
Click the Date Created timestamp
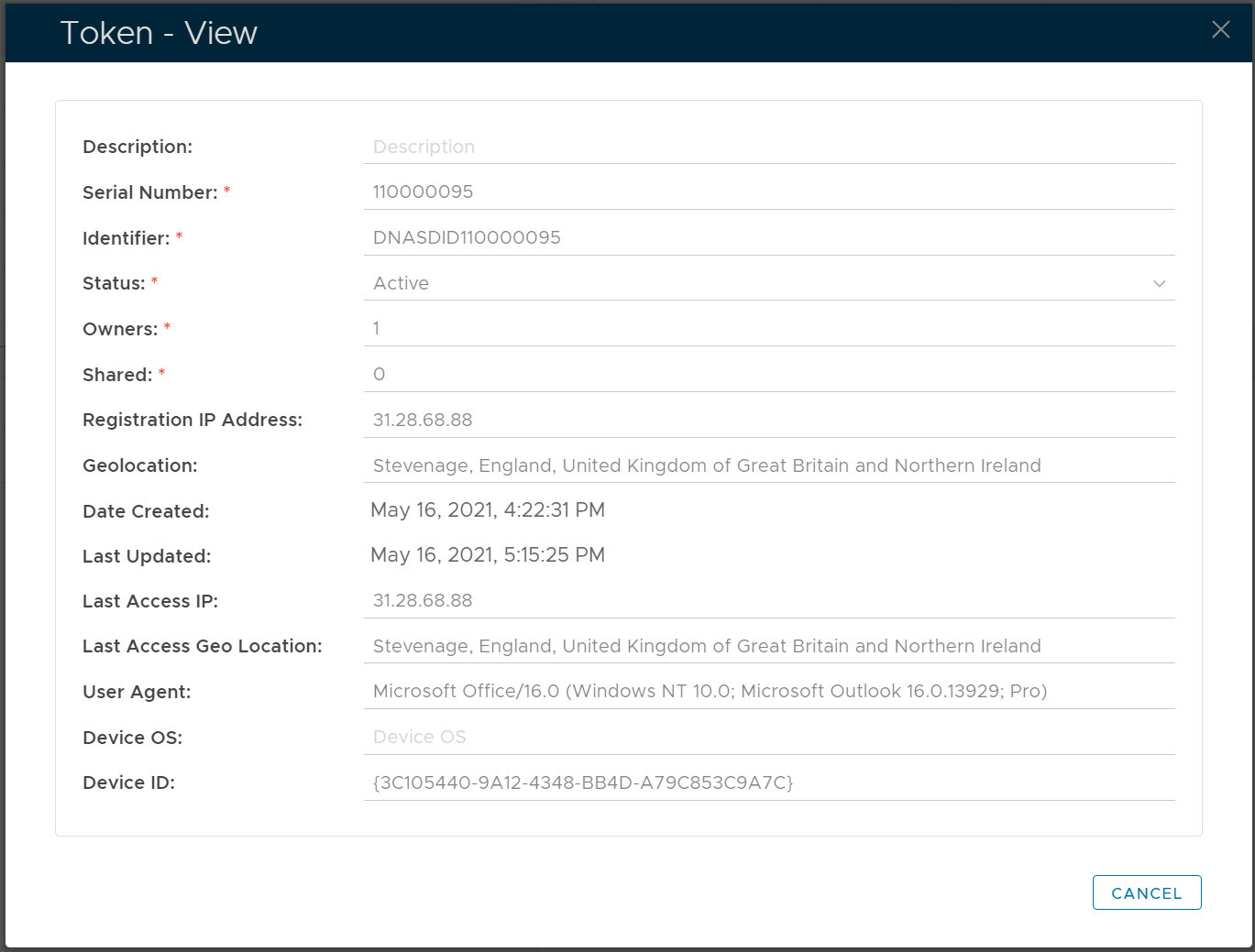point(488,510)
